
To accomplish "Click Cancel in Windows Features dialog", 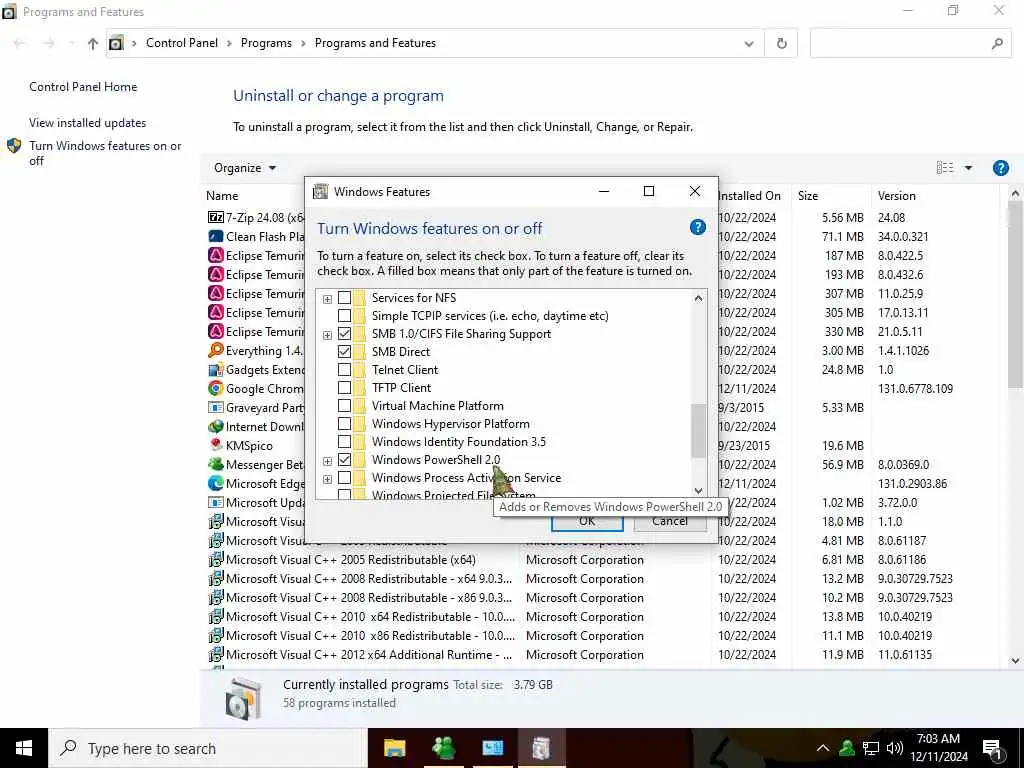I will [670, 521].
